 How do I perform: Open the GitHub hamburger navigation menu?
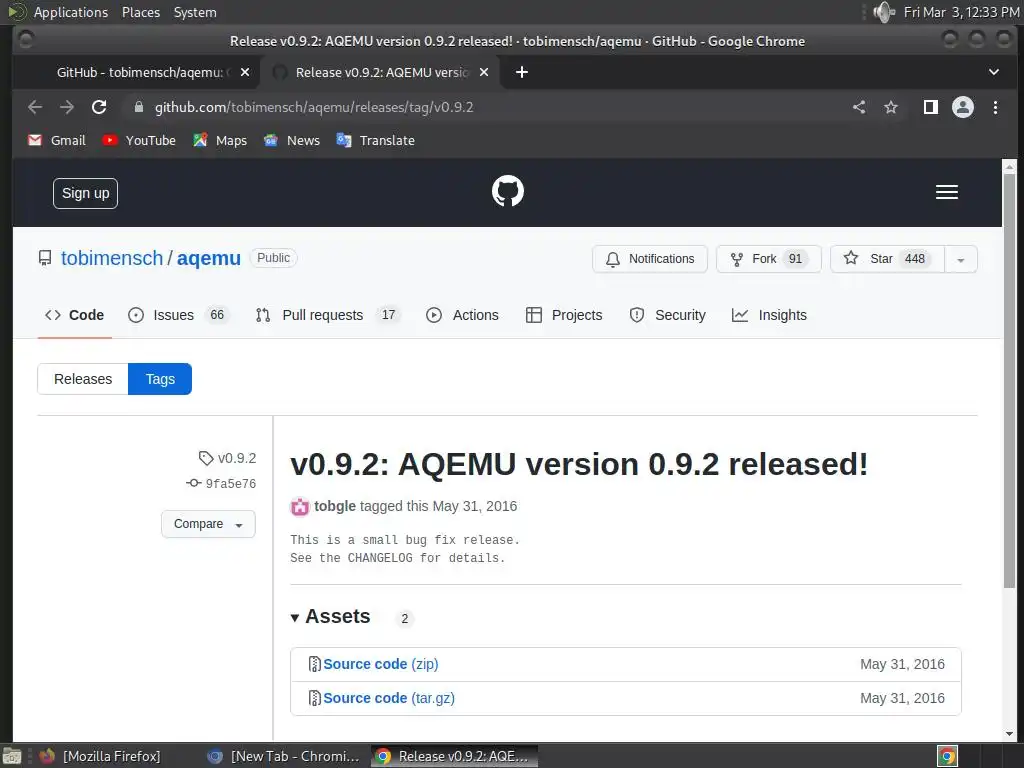click(946, 192)
